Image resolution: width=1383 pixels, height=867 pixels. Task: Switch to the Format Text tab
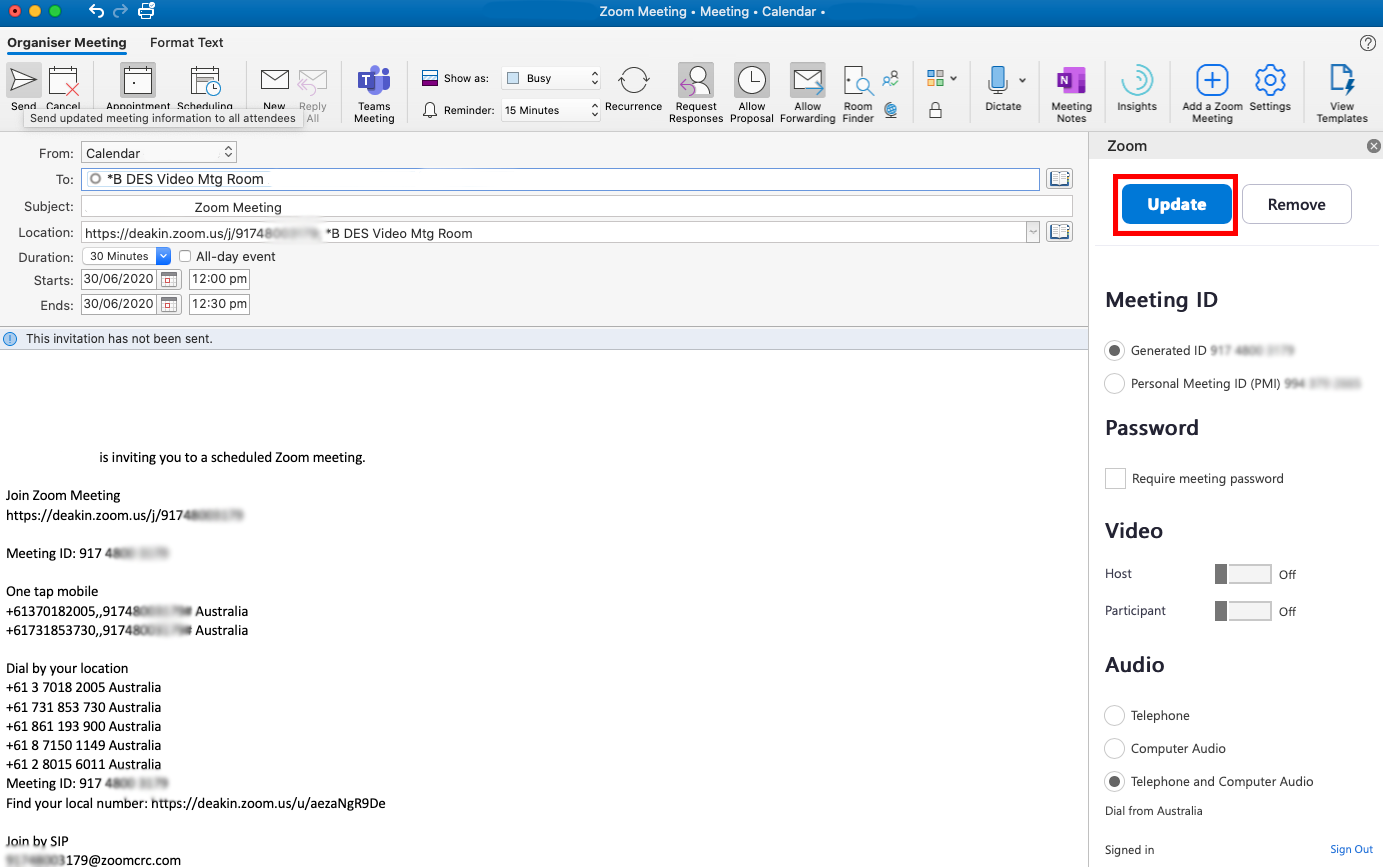(186, 43)
